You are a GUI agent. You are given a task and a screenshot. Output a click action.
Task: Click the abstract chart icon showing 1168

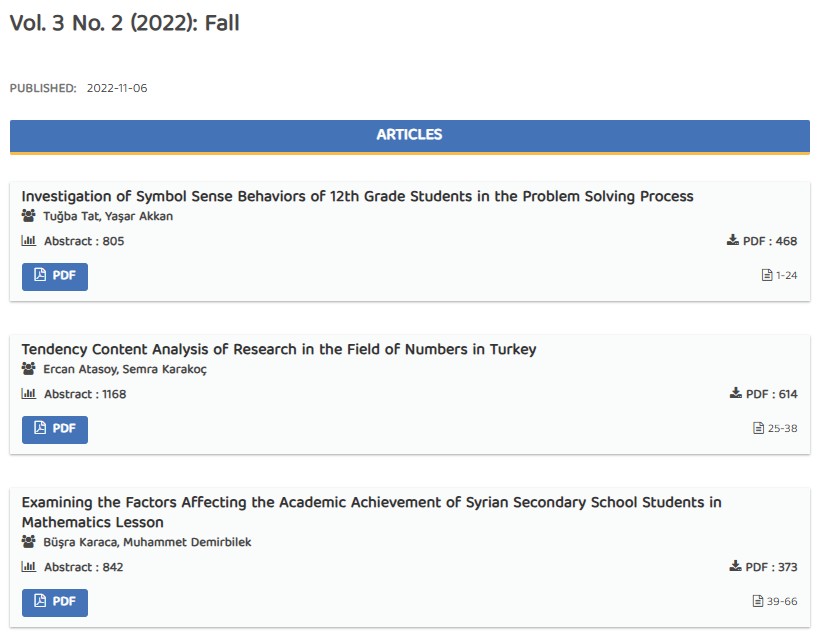(28, 394)
